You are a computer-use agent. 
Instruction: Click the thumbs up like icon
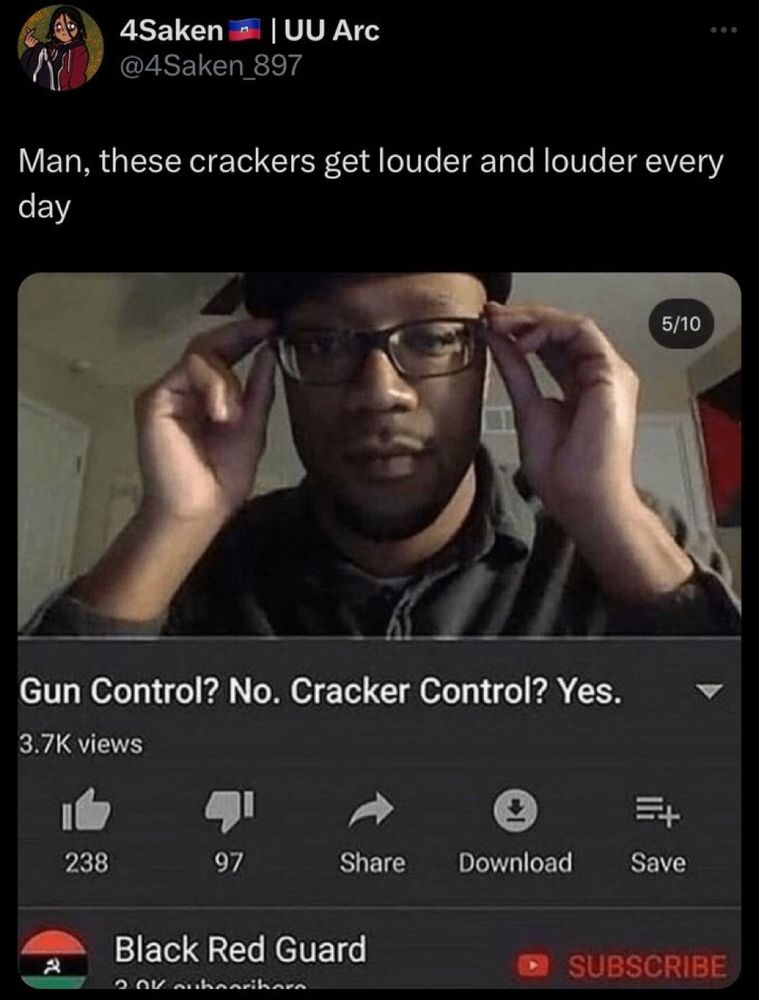pos(86,809)
